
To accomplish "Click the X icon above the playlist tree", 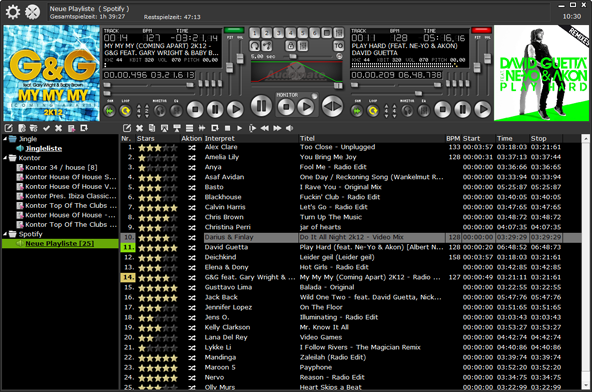I will [59, 128].
